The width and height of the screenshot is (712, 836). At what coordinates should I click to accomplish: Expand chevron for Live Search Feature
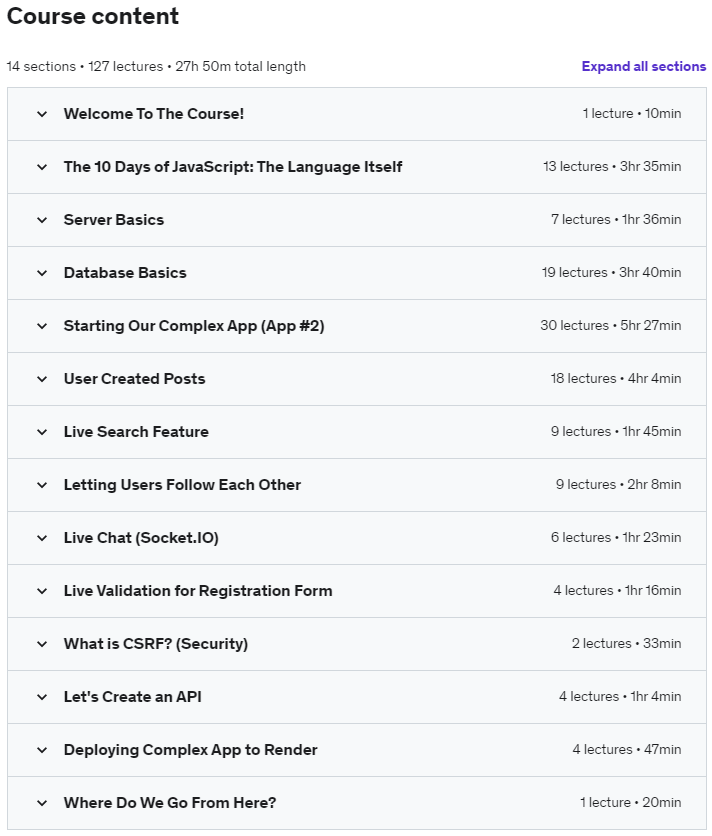click(x=42, y=432)
